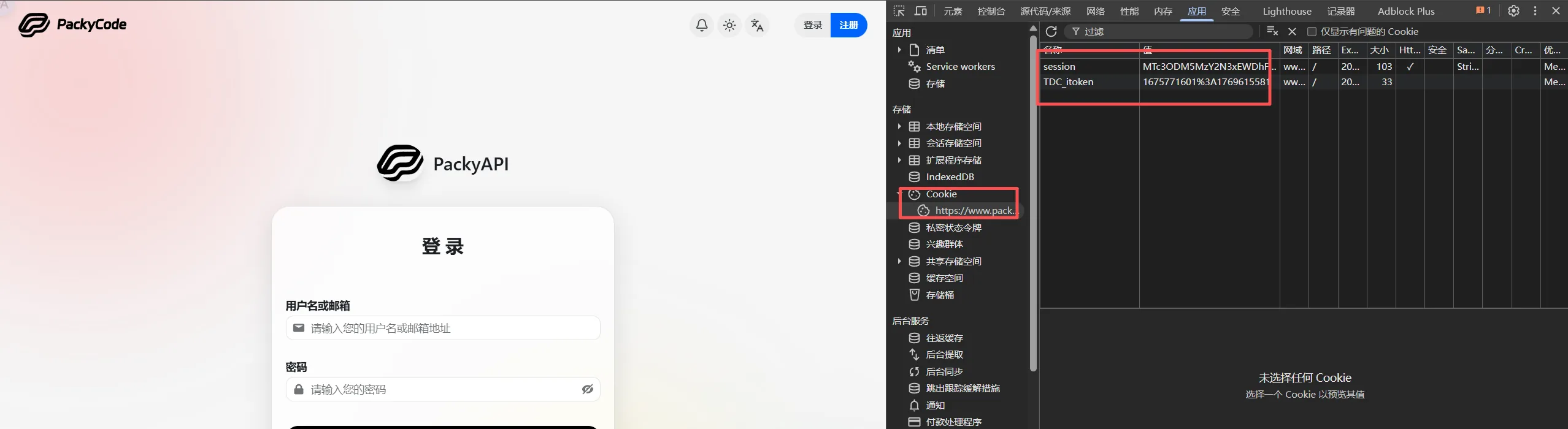Select 跳出跟踪缓解措施 item
The height and width of the screenshot is (429, 1568).
963,388
